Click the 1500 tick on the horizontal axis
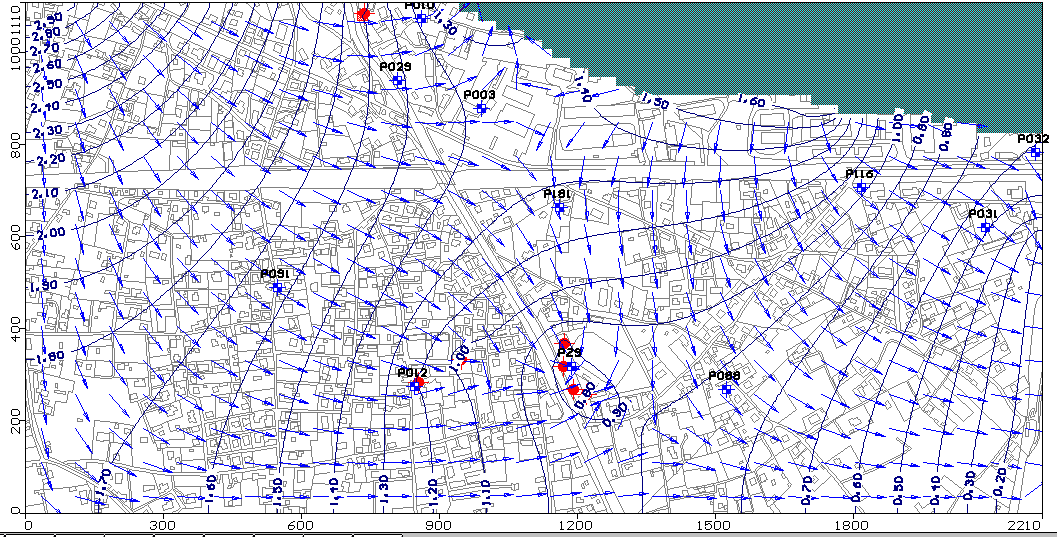This screenshot has width=1057, height=537. click(x=715, y=524)
